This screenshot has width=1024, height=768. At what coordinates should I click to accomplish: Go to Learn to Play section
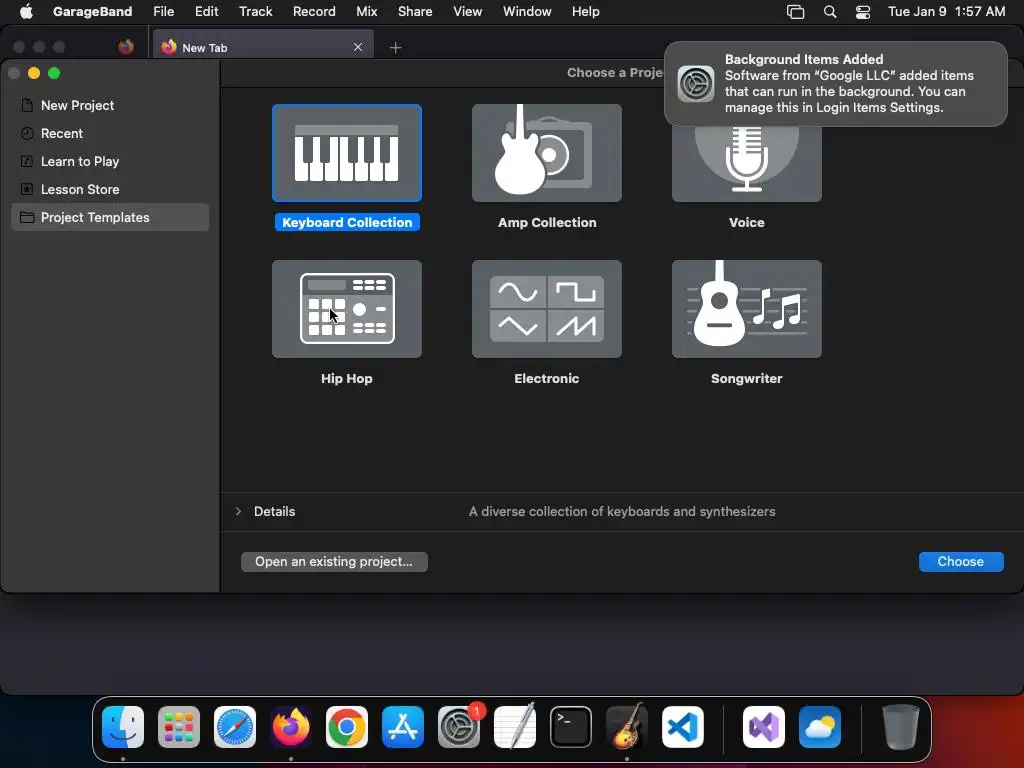[x=110, y=161]
